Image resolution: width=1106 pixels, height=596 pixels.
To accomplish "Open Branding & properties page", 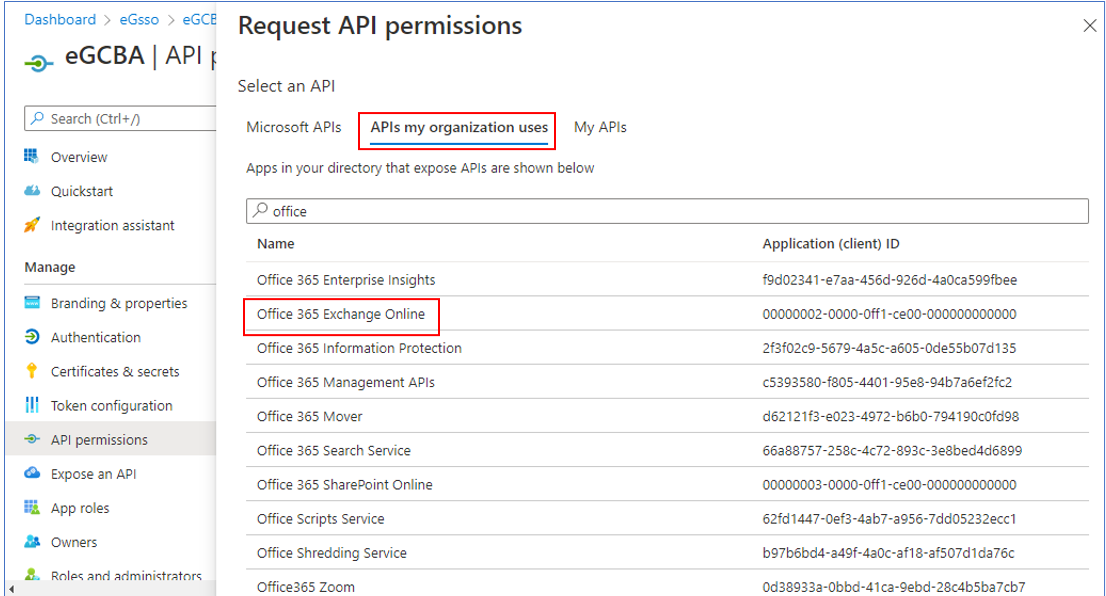I will click(x=119, y=303).
